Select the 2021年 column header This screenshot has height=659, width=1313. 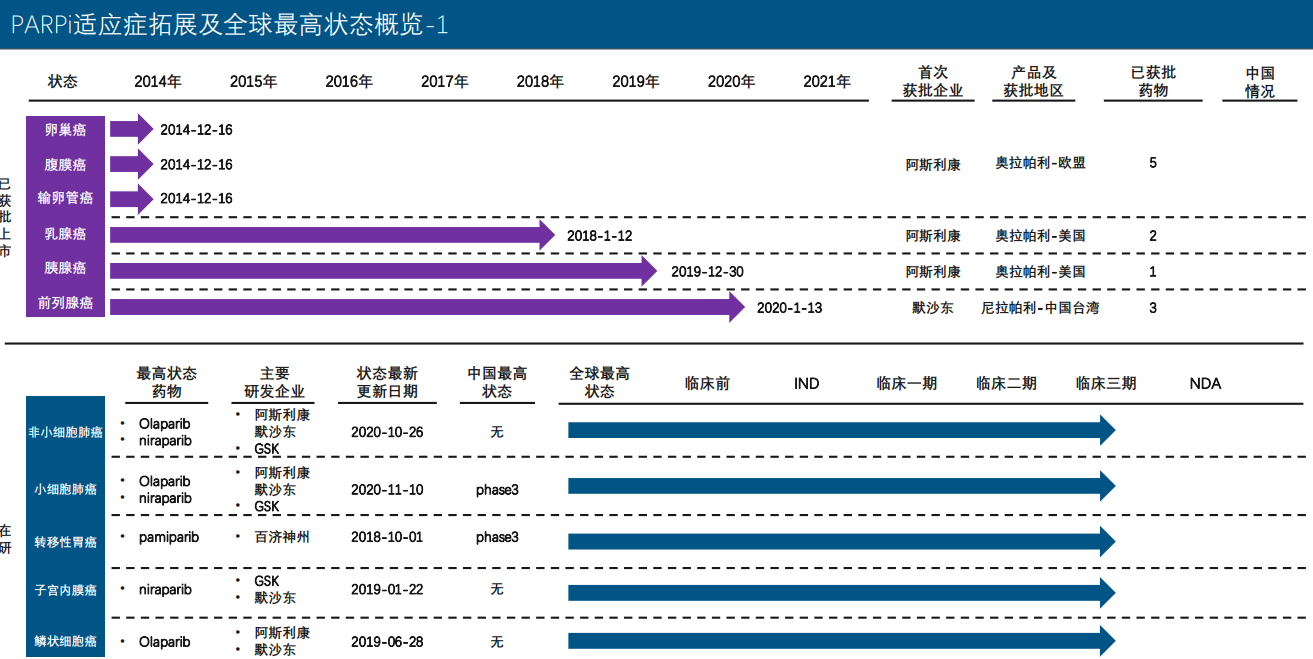click(829, 82)
